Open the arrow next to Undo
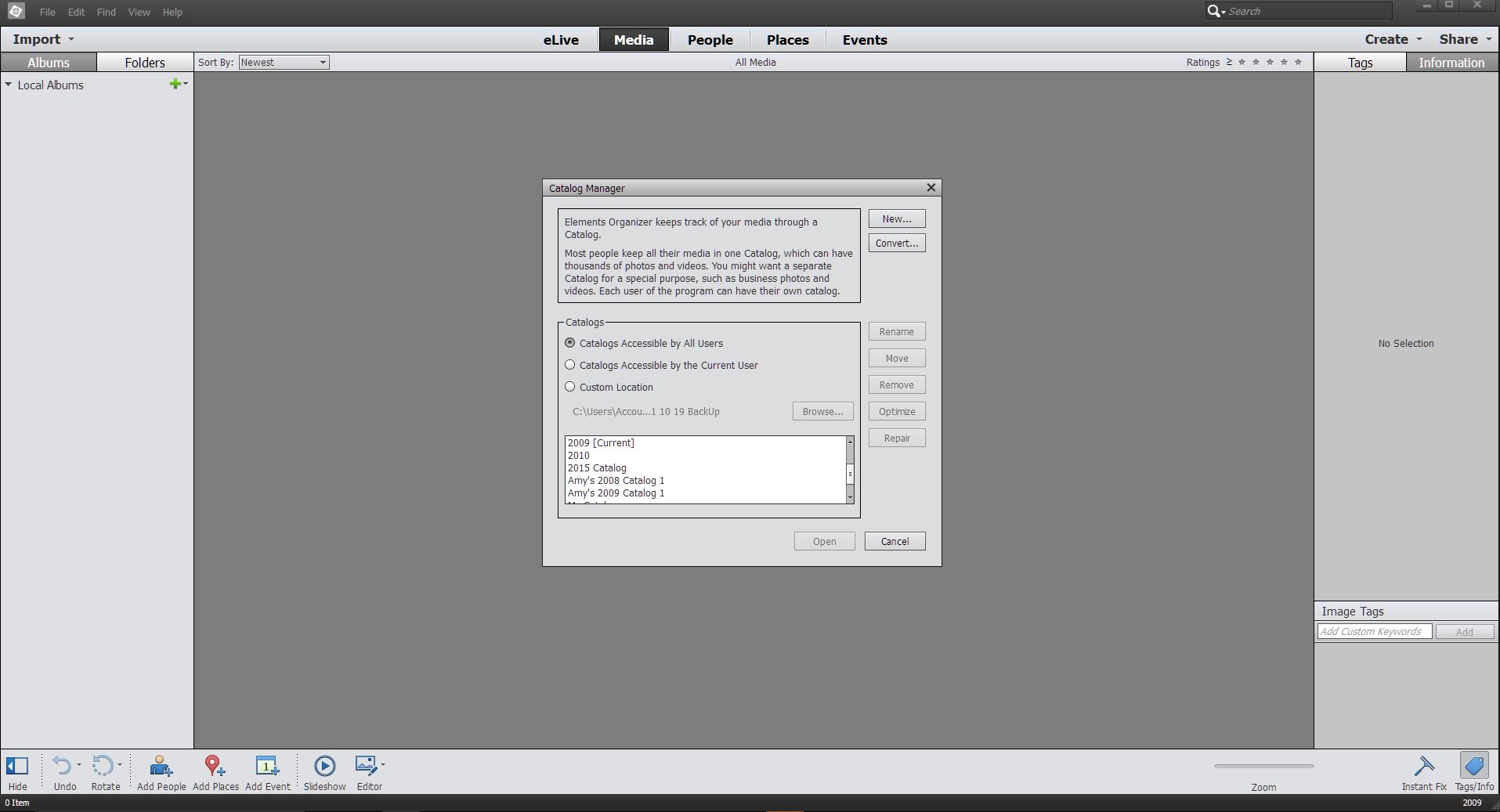The image size is (1500, 812). pyautogui.click(x=78, y=765)
